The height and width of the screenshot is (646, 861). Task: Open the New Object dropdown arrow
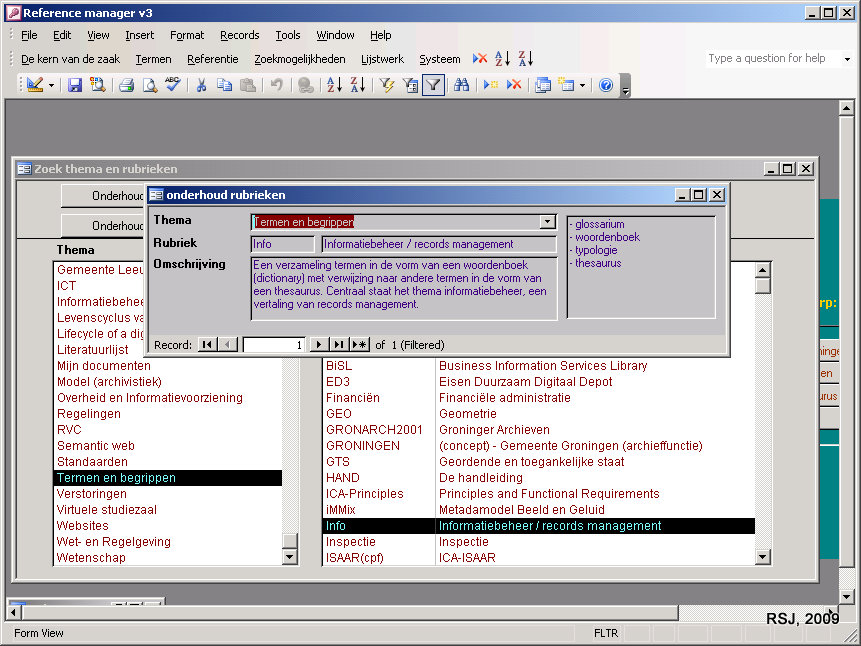582,85
